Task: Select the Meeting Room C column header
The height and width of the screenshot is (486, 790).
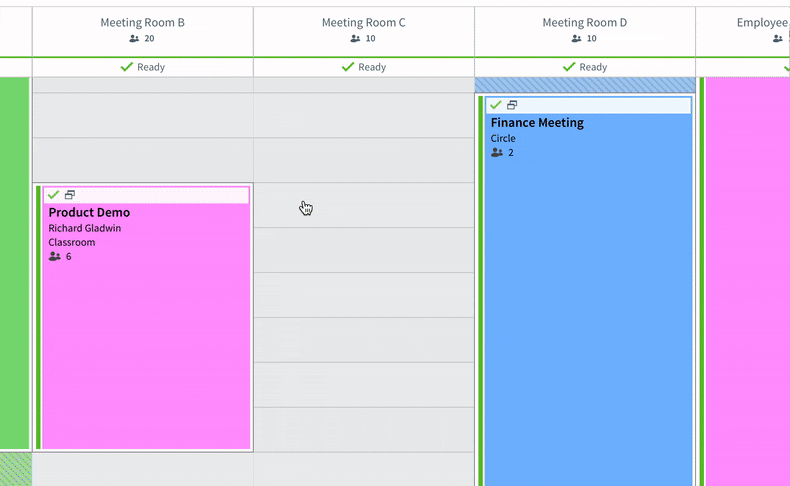Action: [x=364, y=31]
